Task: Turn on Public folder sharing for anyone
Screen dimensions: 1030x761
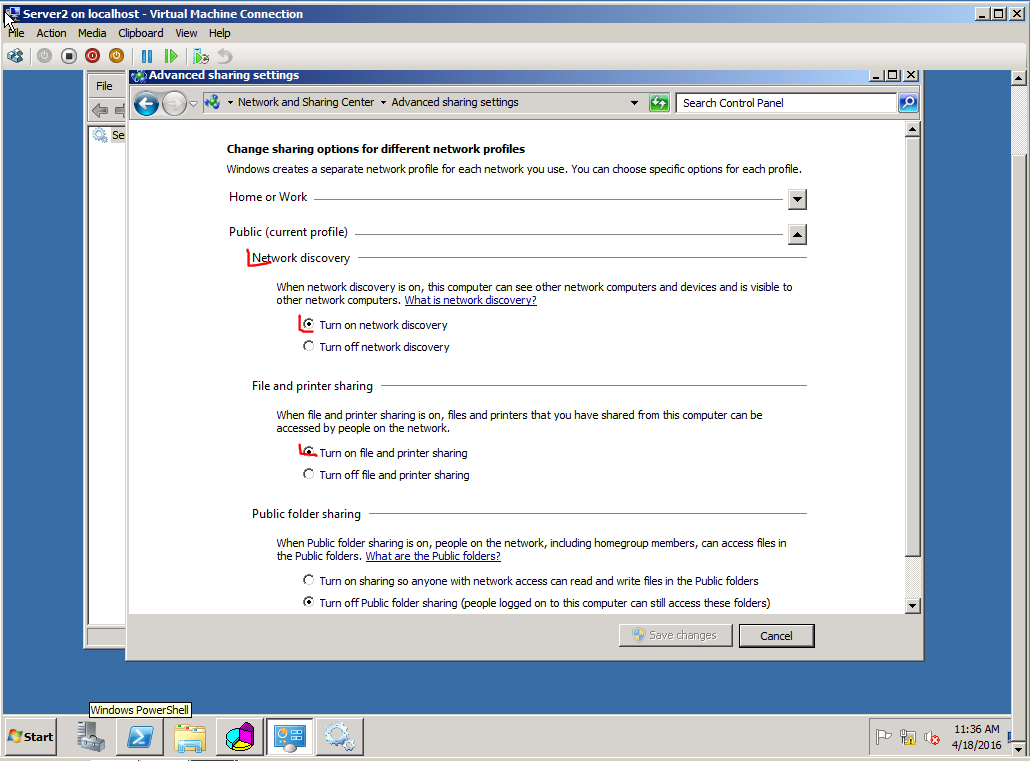Action: point(308,580)
